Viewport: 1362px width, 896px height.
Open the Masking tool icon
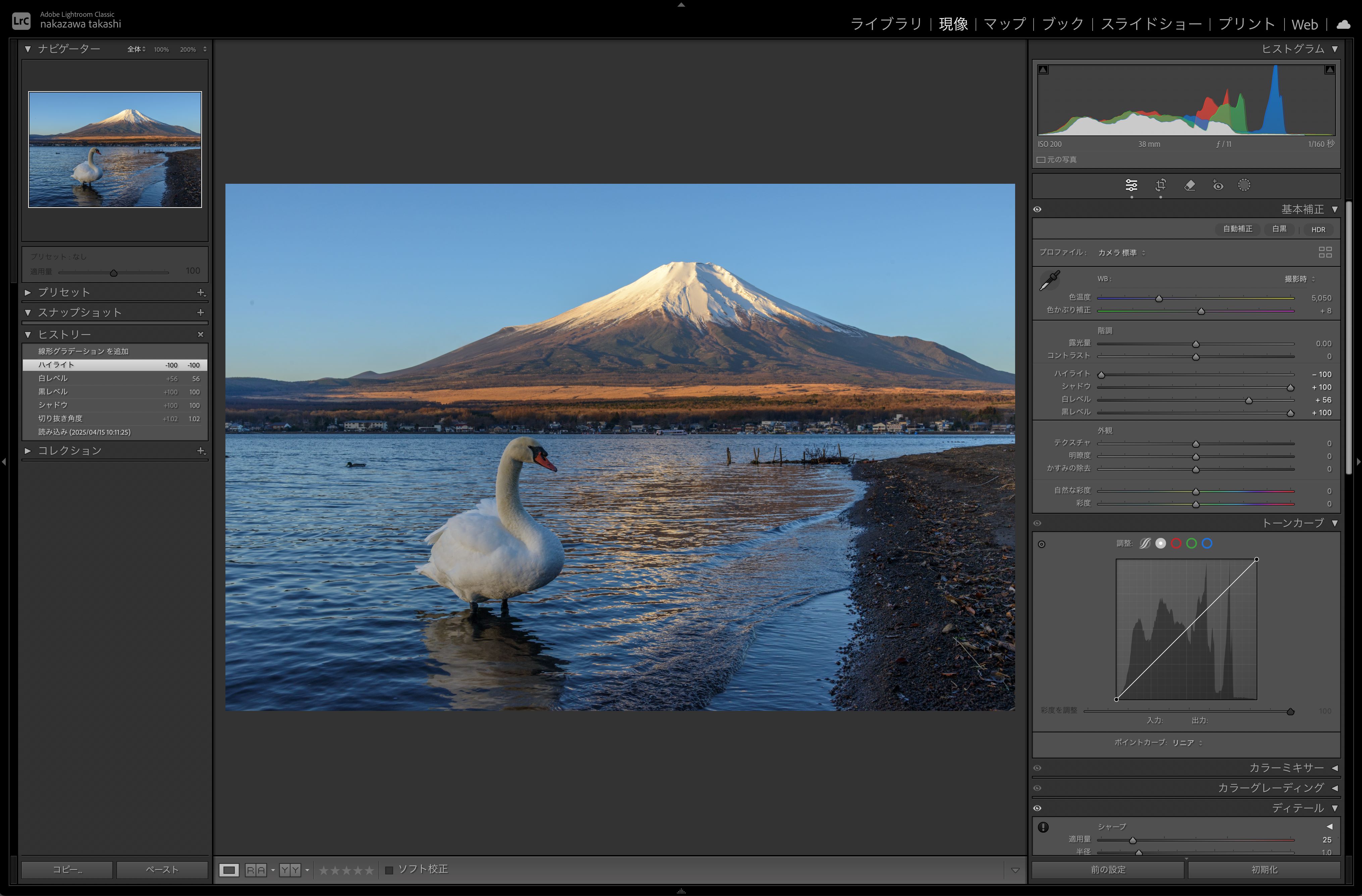tap(1244, 185)
